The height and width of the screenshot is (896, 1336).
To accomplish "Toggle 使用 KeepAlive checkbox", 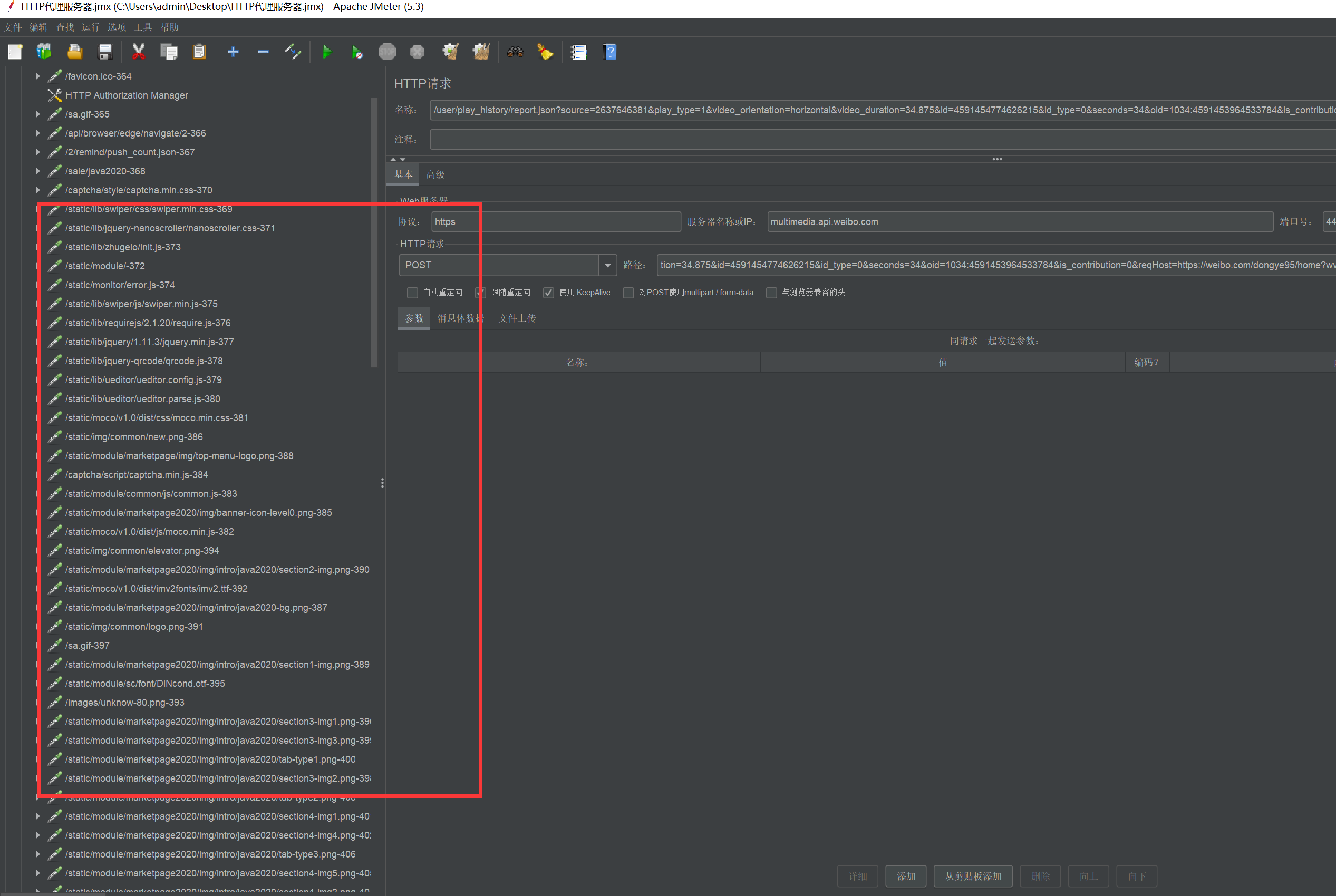I will (x=548, y=293).
